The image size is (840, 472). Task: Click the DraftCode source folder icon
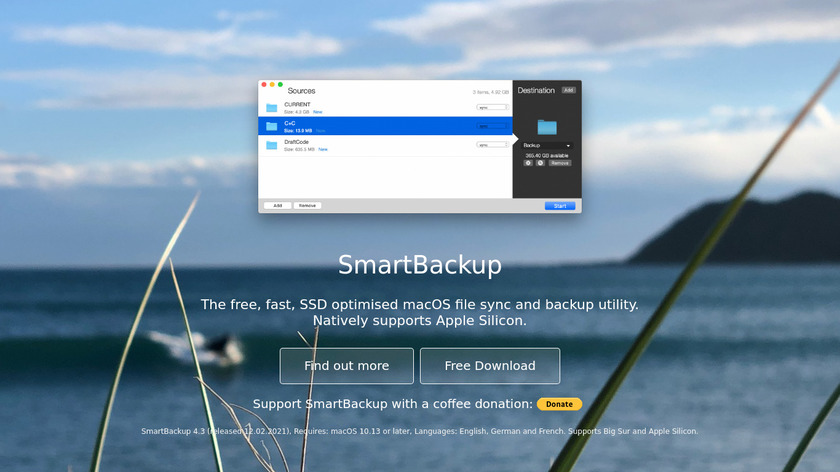tap(272, 145)
